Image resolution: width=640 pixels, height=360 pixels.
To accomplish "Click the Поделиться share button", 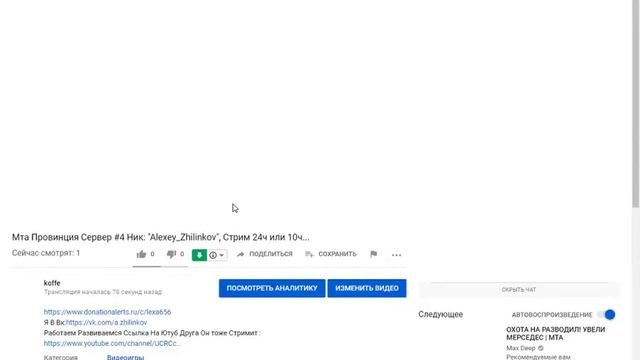I will (264, 254).
